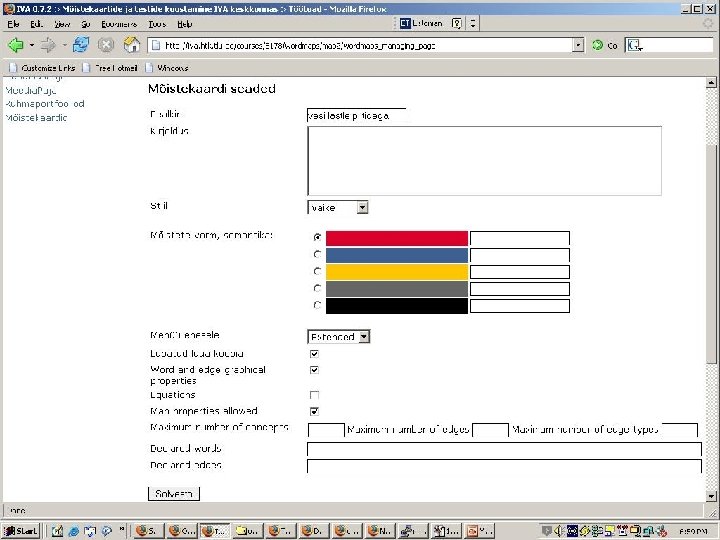The image size is (720, 540).
Task: Open the View menu
Action: click(x=62, y=24)
